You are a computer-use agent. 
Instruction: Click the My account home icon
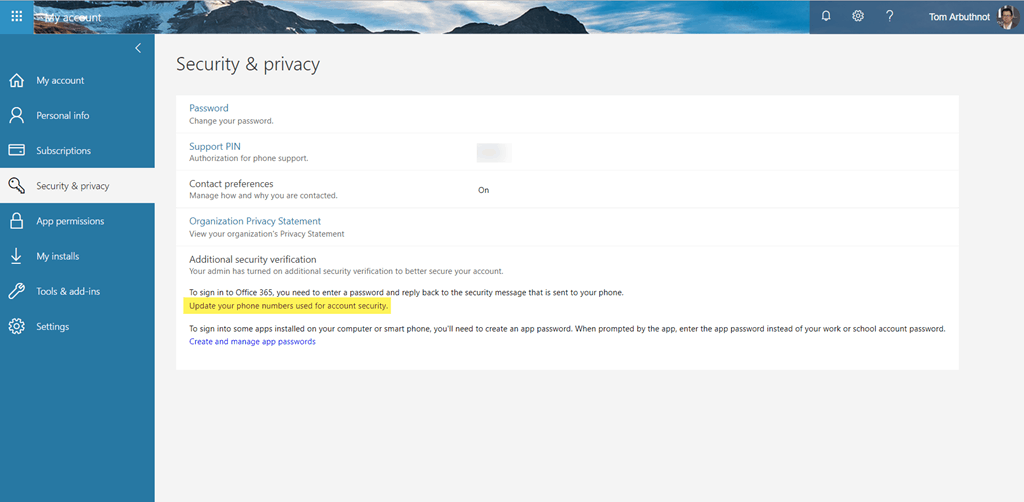click(x=16, y=80)
